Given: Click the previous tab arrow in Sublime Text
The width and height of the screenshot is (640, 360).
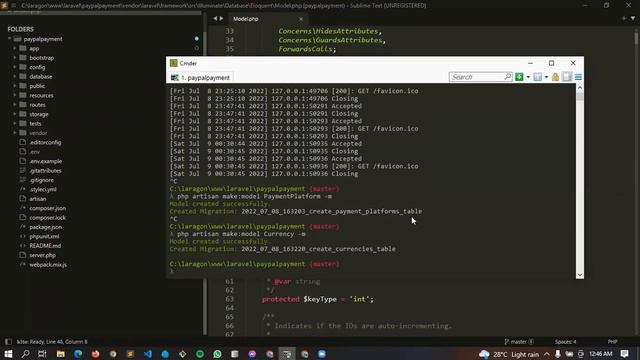Looking at the screenshot, I should coord(215,18).
